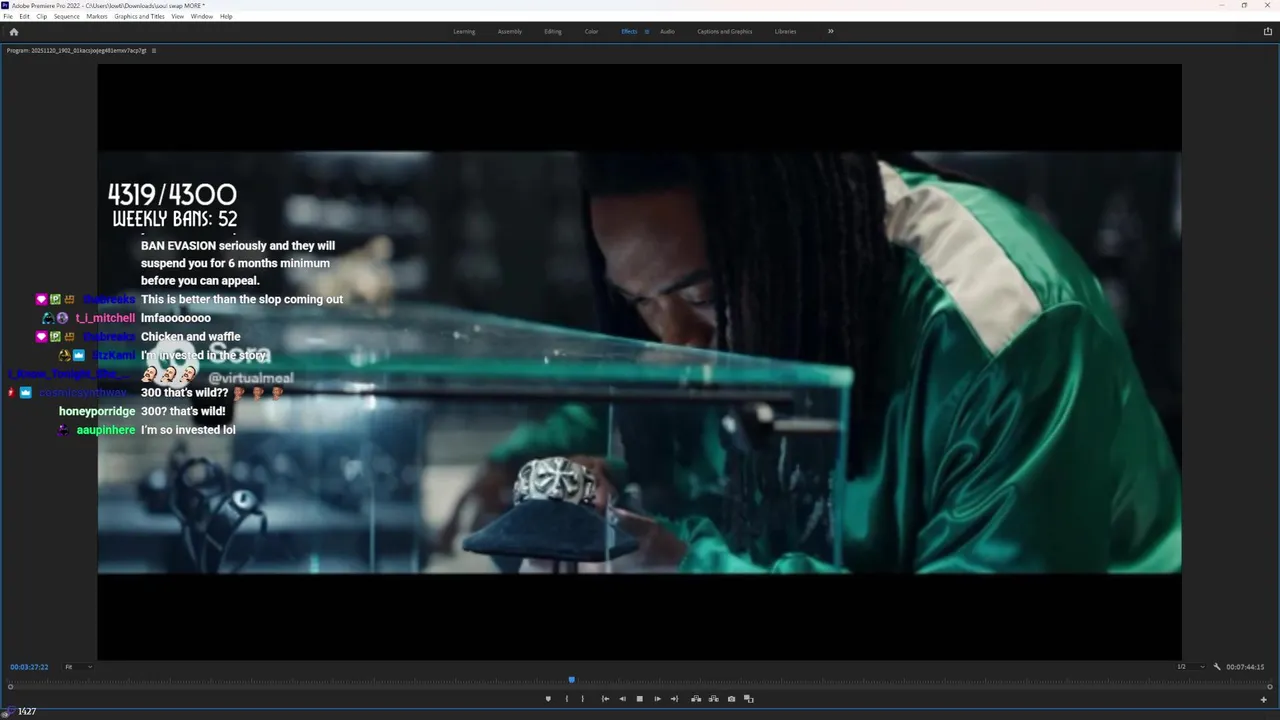Switch to the Editing workspace

tap(553, 31)
